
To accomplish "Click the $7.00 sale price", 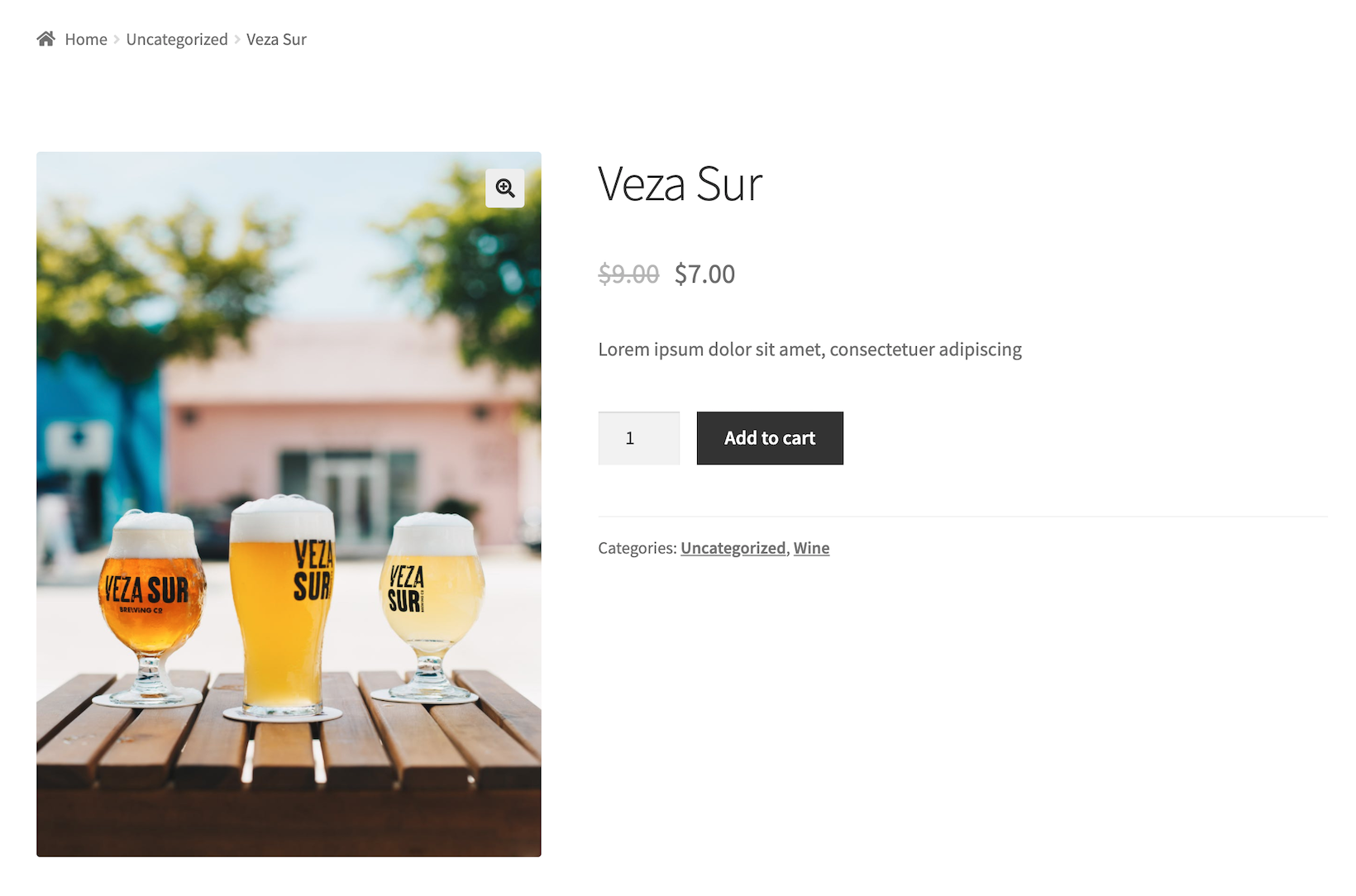I will click(704, 274).
